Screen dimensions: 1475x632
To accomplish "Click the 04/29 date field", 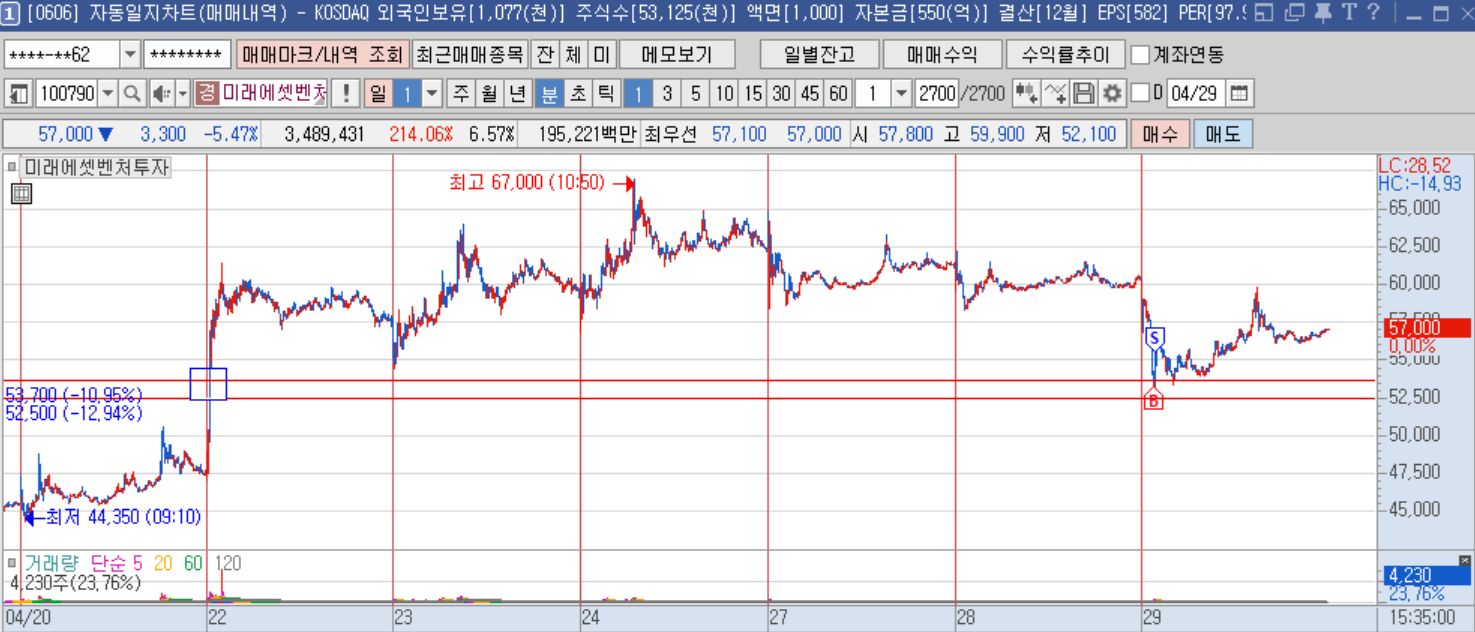I will pos(1194,94).
